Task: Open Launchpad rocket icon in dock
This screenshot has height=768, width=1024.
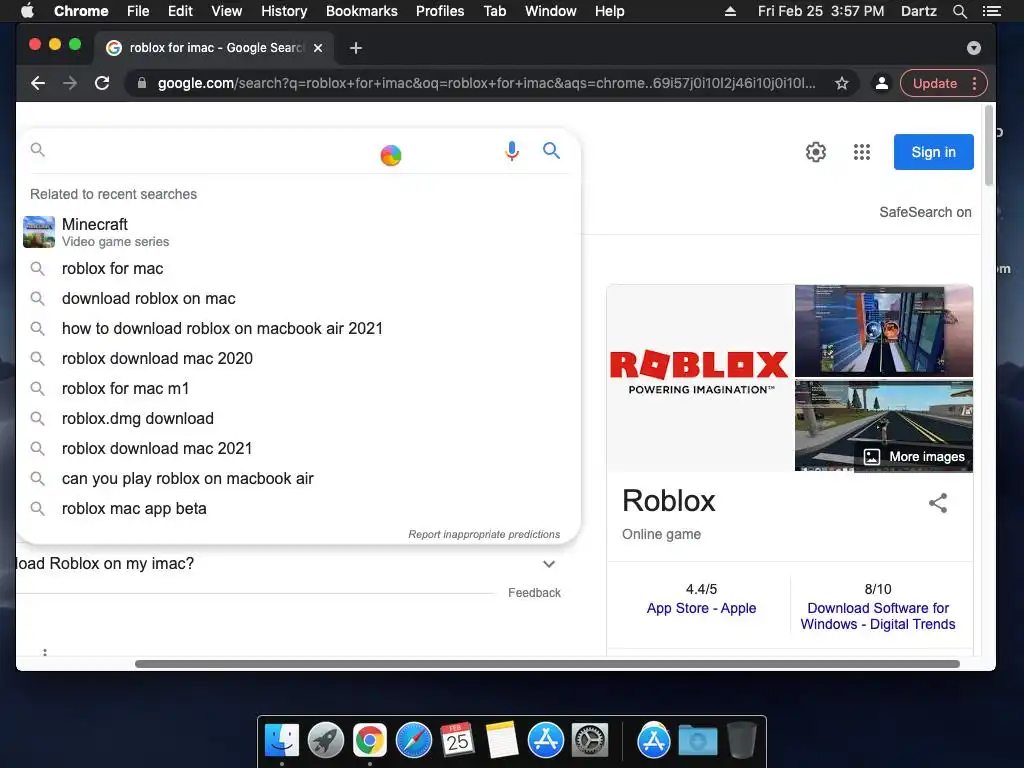Action: [326, 741]
